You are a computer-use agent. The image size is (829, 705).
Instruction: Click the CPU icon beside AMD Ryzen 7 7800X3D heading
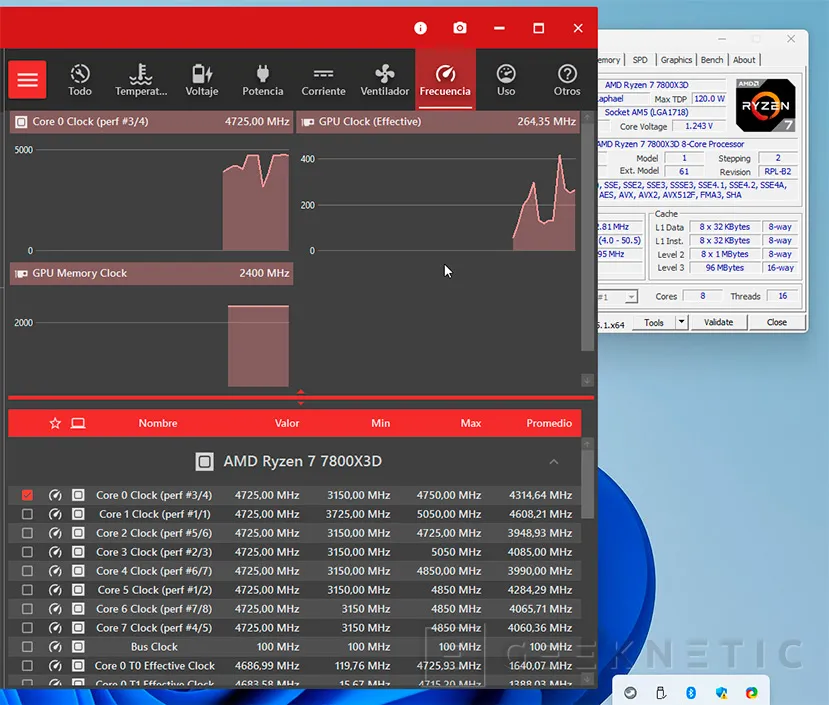click(x=205, y=462)
